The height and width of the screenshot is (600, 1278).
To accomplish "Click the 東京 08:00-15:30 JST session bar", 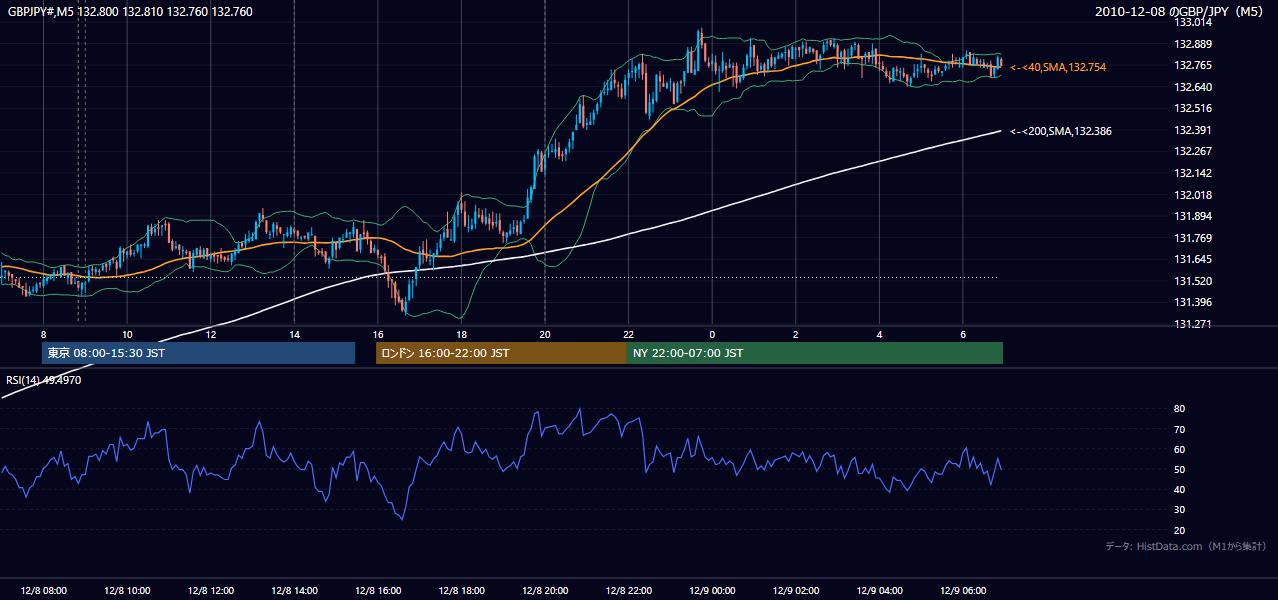I will click(x=198, y=353).
